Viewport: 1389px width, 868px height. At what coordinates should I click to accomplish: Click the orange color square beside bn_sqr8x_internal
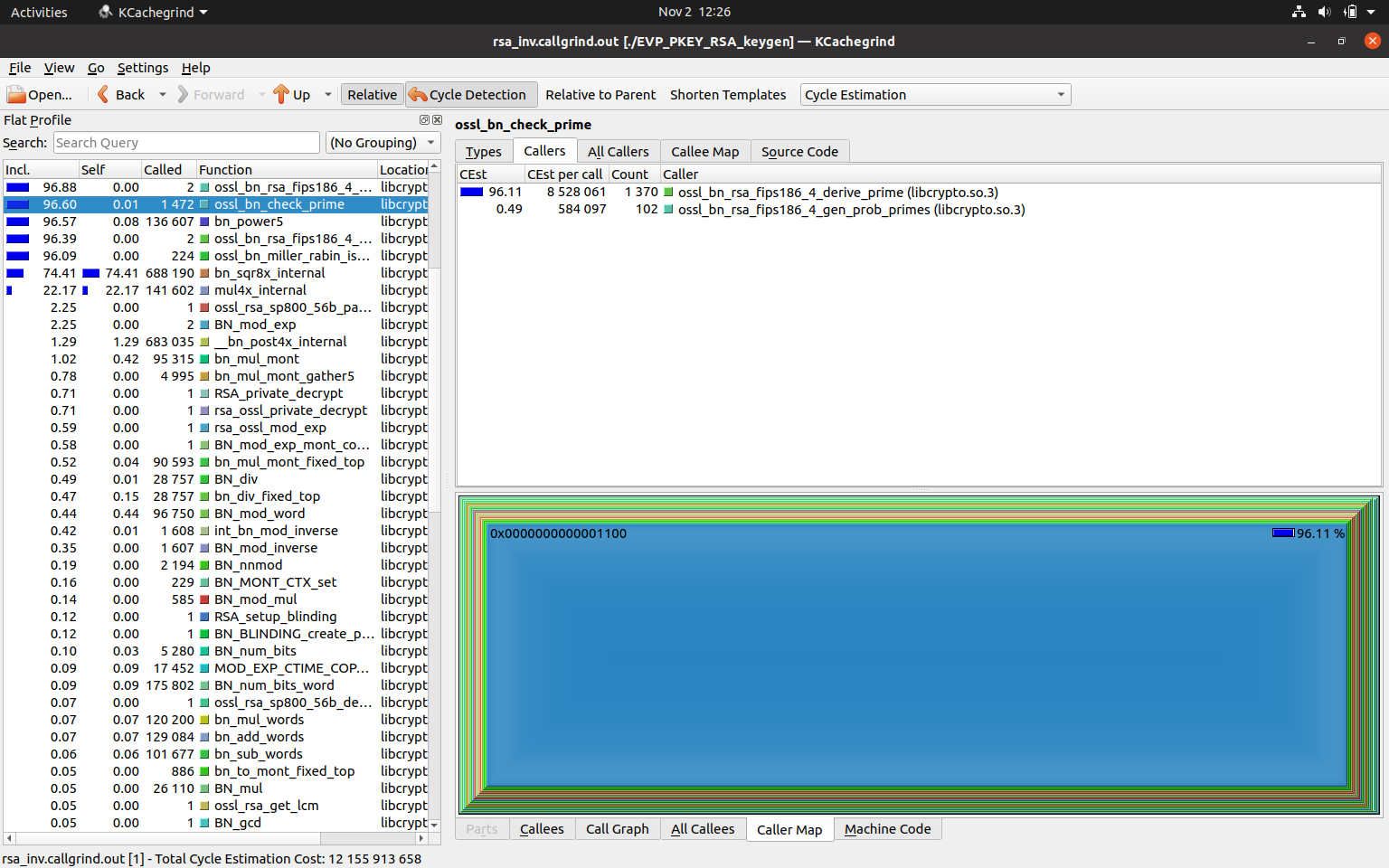click(x=205, y=273)
